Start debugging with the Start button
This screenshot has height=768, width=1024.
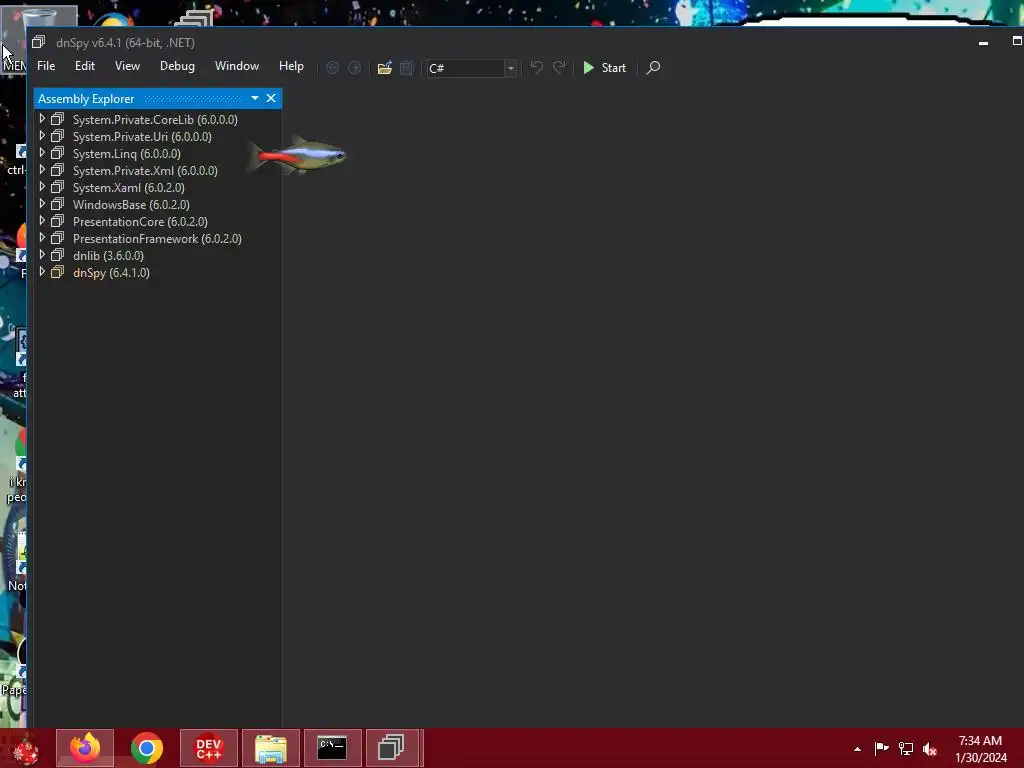[604, 68]
